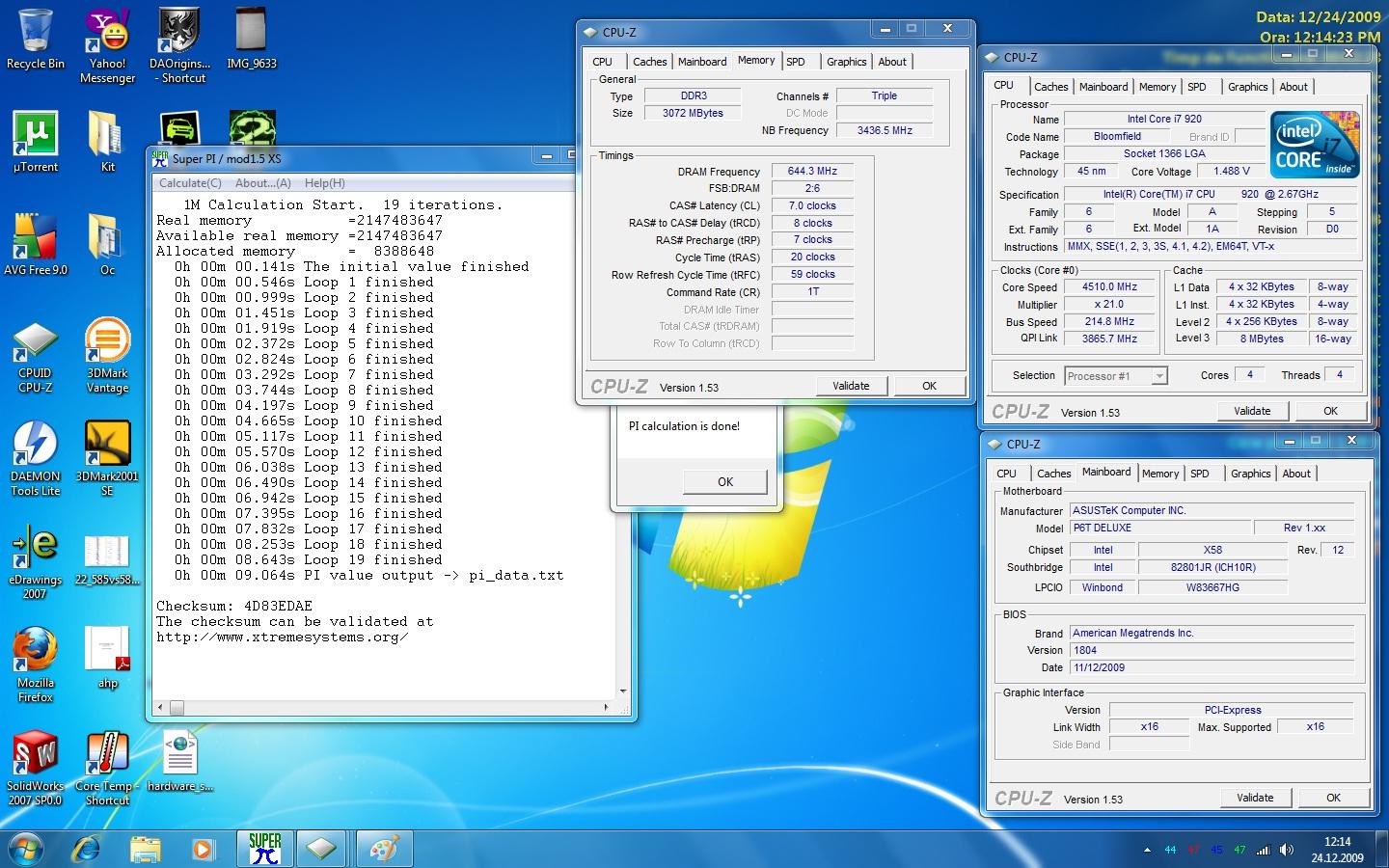Open Graphics tab in Memory CPU-Z window
The height and width of the screenshot is (868, 1389).
(847, 62)
